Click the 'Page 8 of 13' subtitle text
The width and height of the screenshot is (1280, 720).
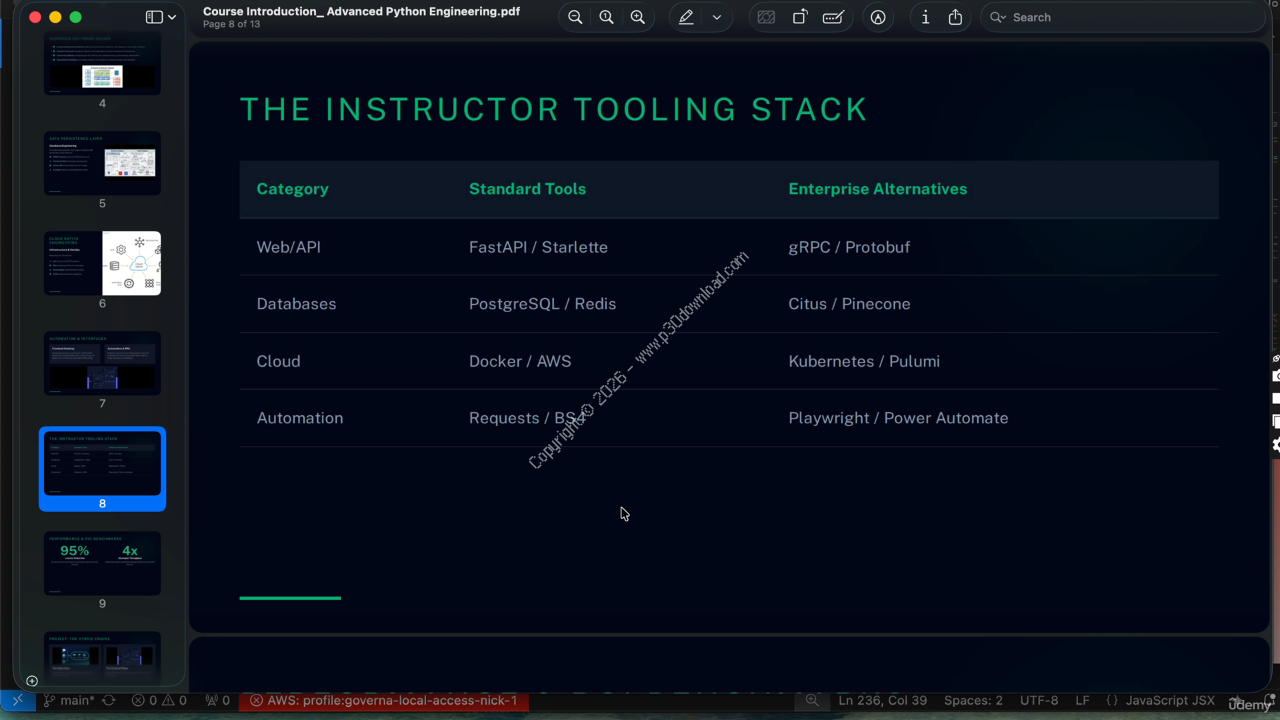pyautogui.click(x=231, y=24)
